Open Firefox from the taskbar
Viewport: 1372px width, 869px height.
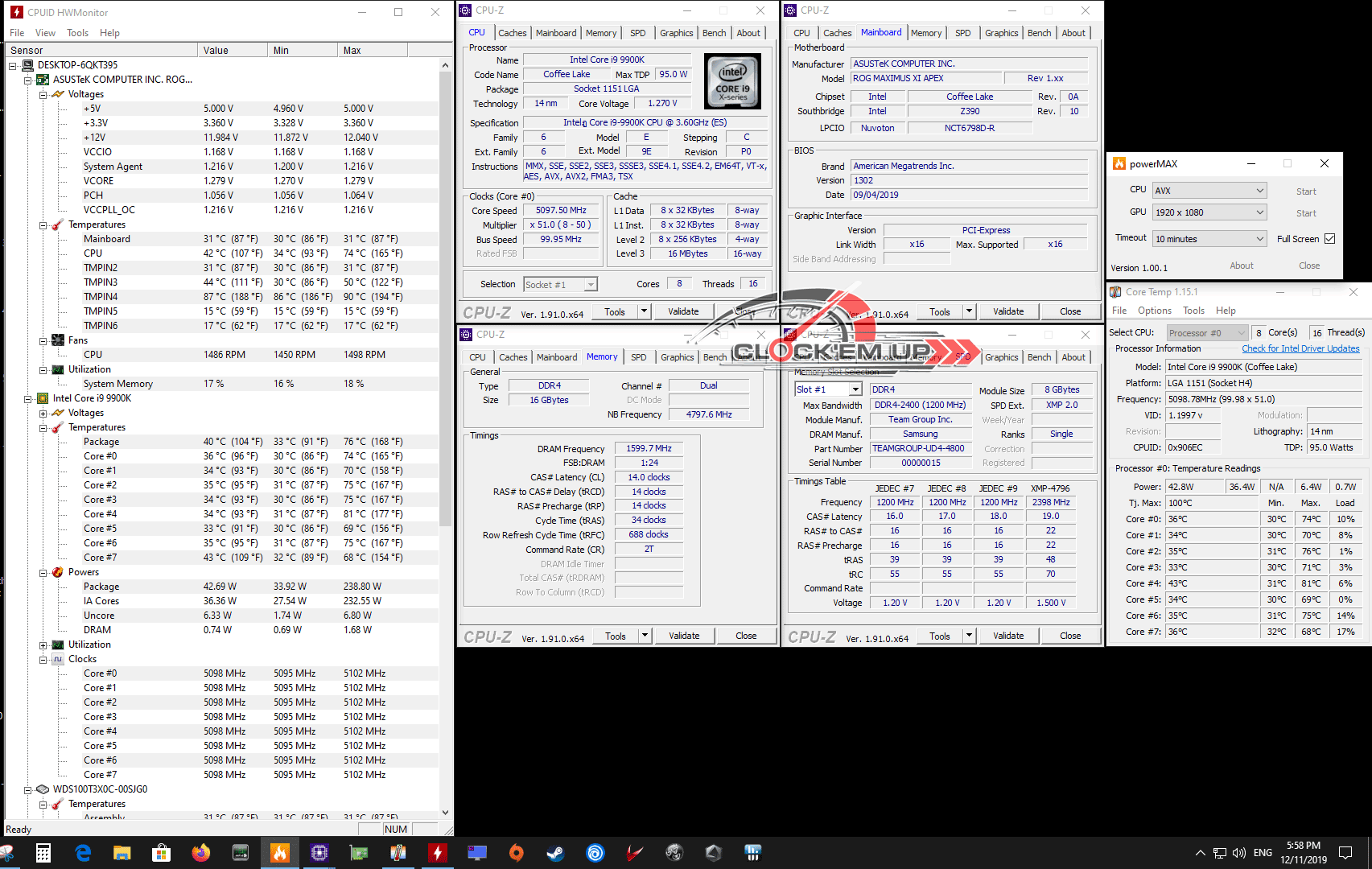point(201,853)
